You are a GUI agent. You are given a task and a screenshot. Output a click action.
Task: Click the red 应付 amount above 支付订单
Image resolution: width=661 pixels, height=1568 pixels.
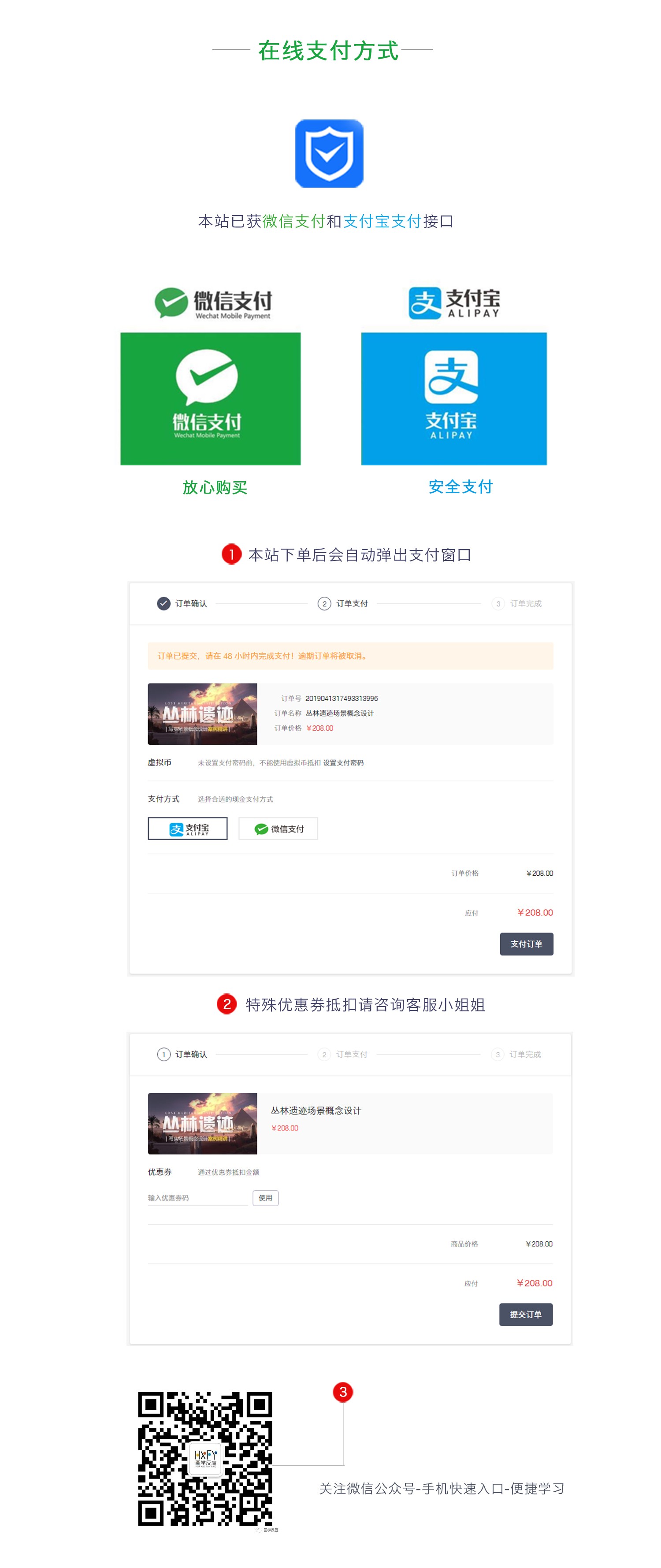tap(535, 912)
